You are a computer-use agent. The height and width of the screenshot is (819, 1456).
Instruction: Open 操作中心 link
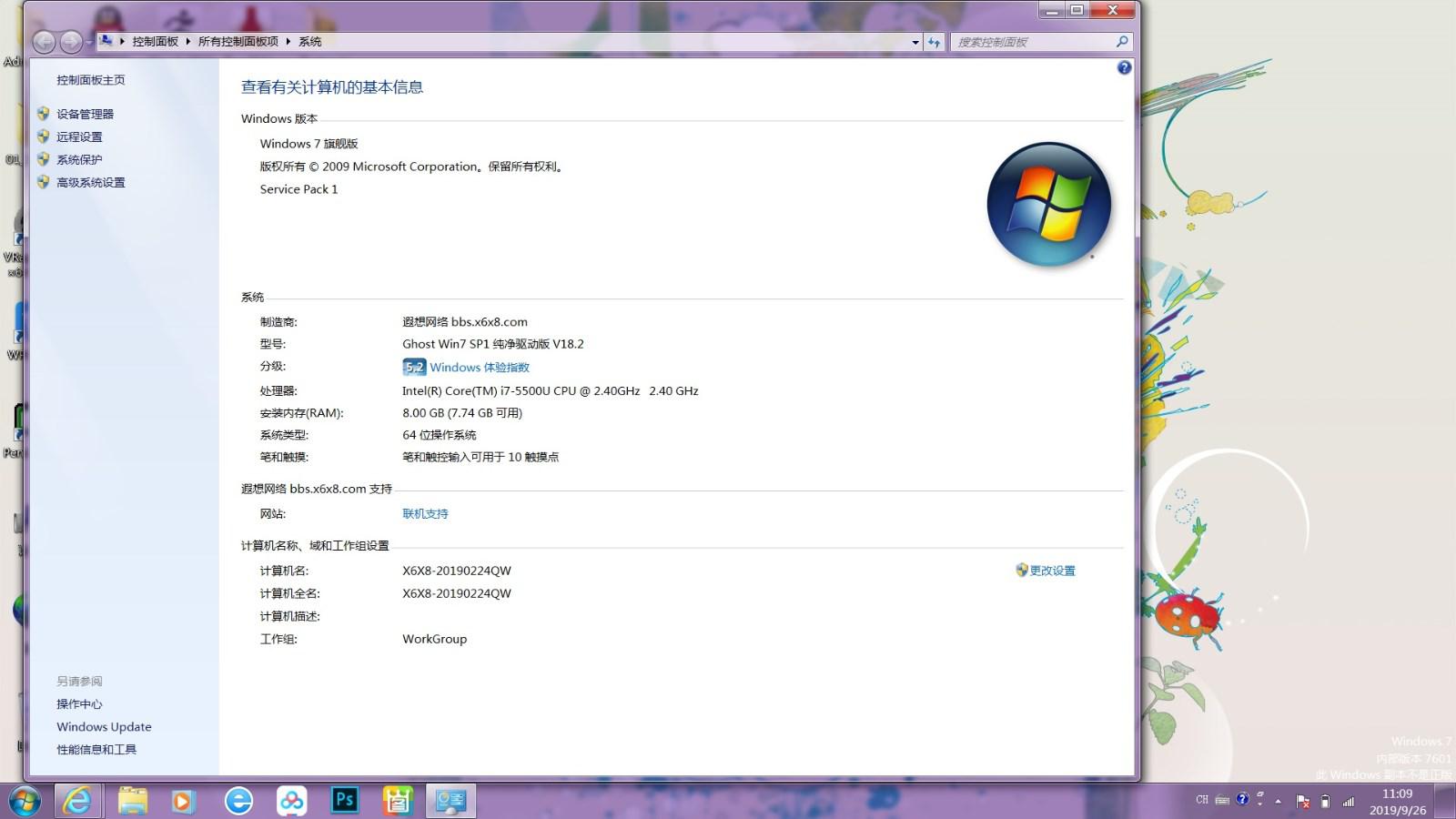tap(80, 704)
